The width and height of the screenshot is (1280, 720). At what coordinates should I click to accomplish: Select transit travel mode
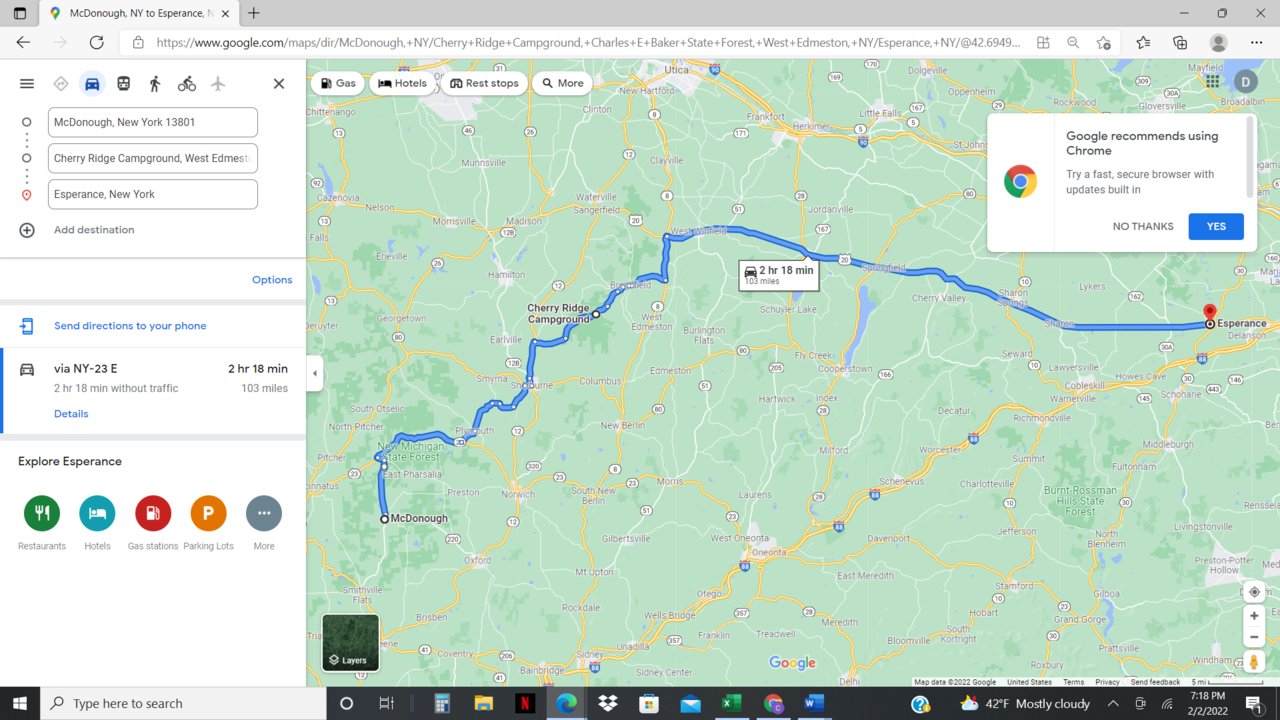click(x=123, y=84)
